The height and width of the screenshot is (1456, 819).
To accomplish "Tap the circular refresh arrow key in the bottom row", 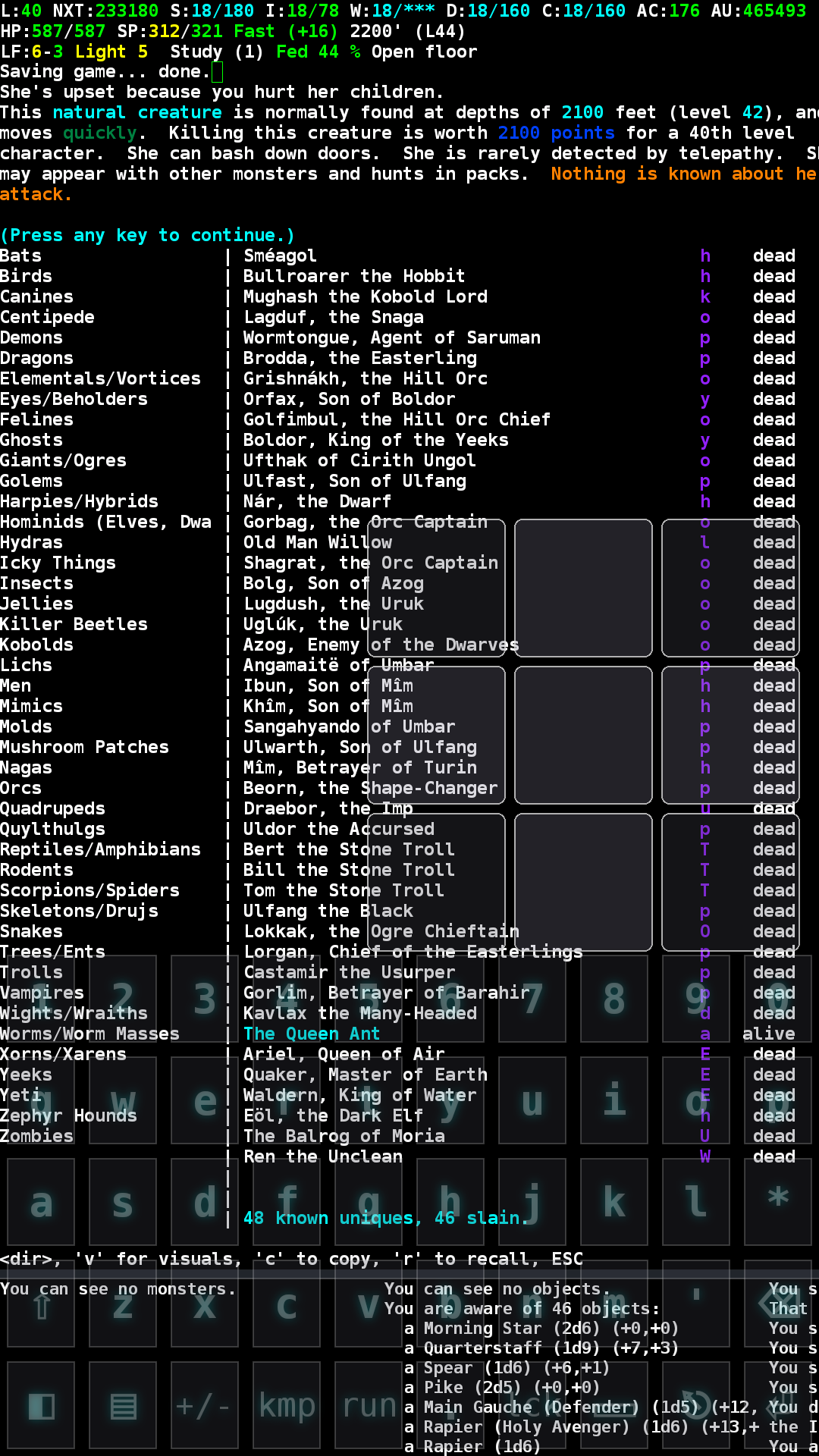I will [696, 1405].
